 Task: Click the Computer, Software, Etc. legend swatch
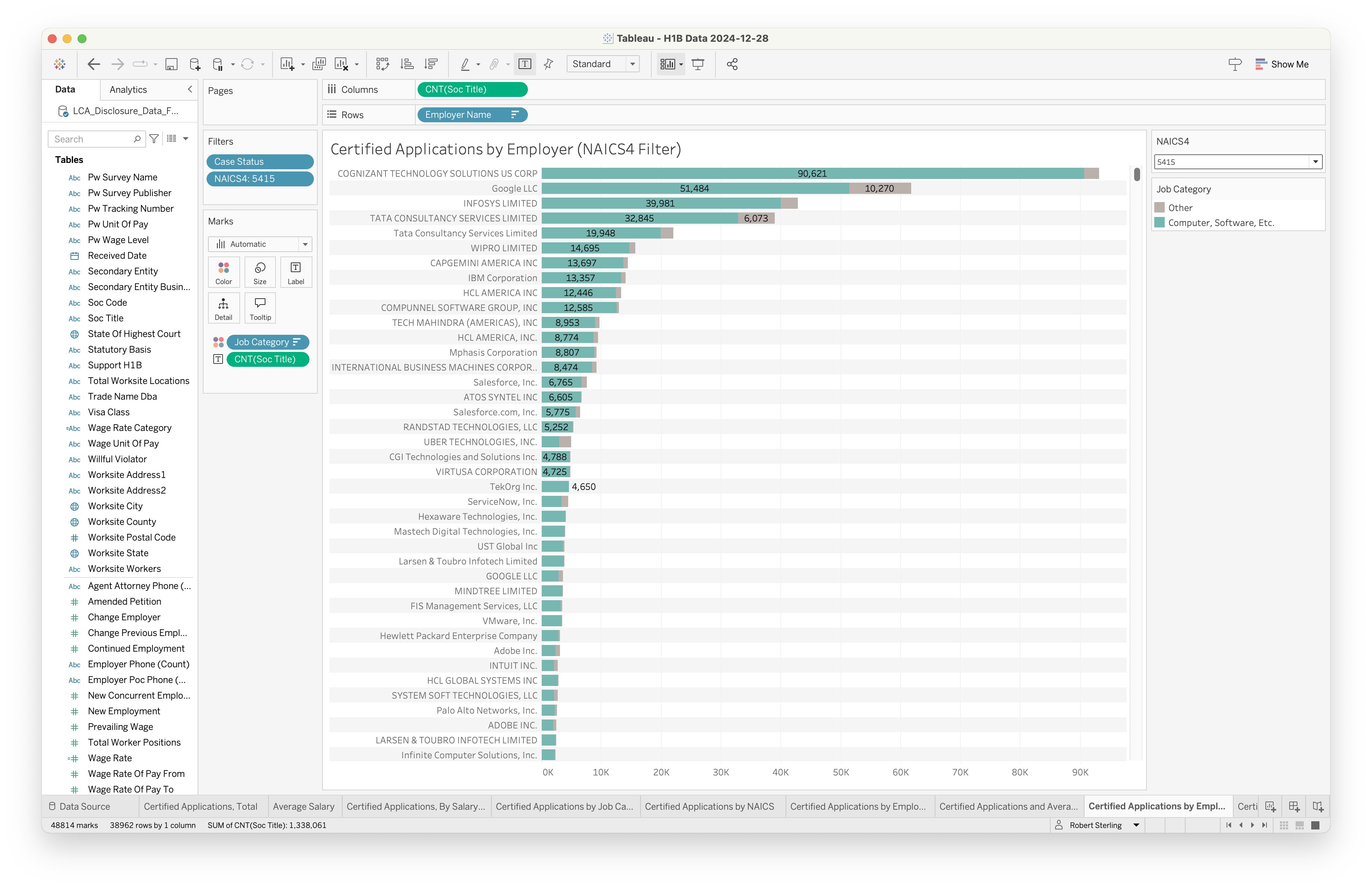tap(1159, 223)
